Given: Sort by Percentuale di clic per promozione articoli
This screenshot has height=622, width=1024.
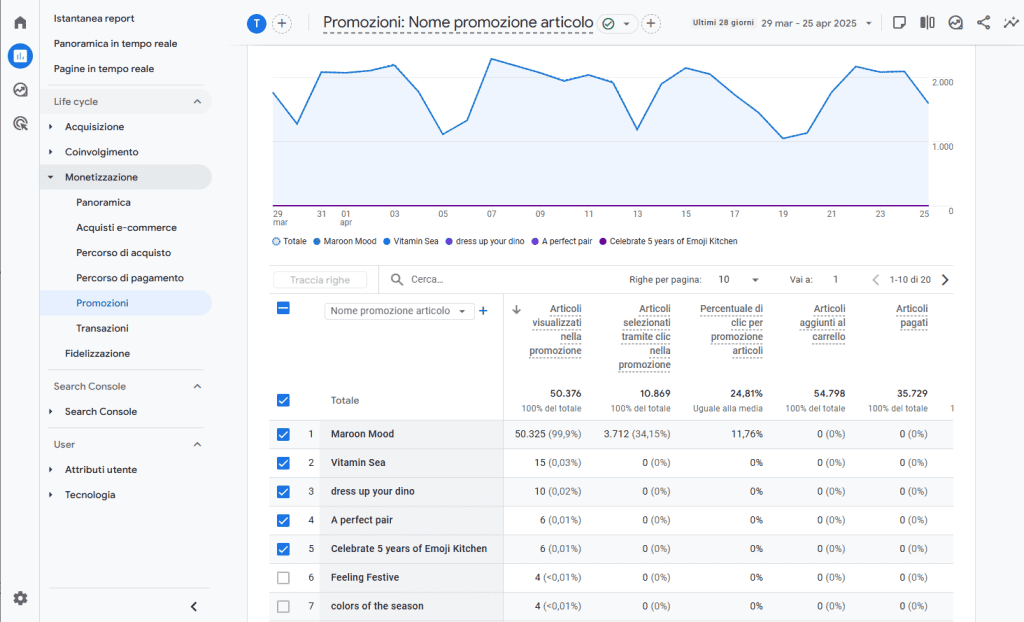Looking at the screenshot, I should (x=731, y=330).
